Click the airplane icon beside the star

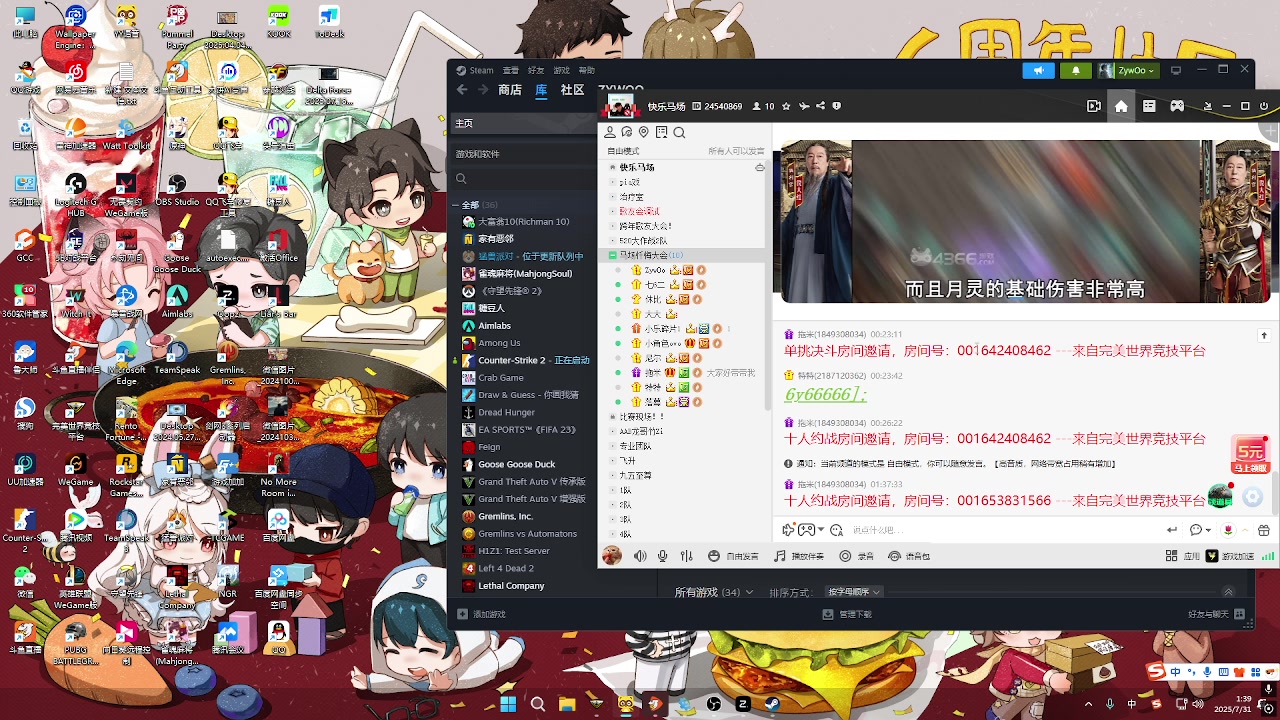pyautogui.click(x=804, y=106)
